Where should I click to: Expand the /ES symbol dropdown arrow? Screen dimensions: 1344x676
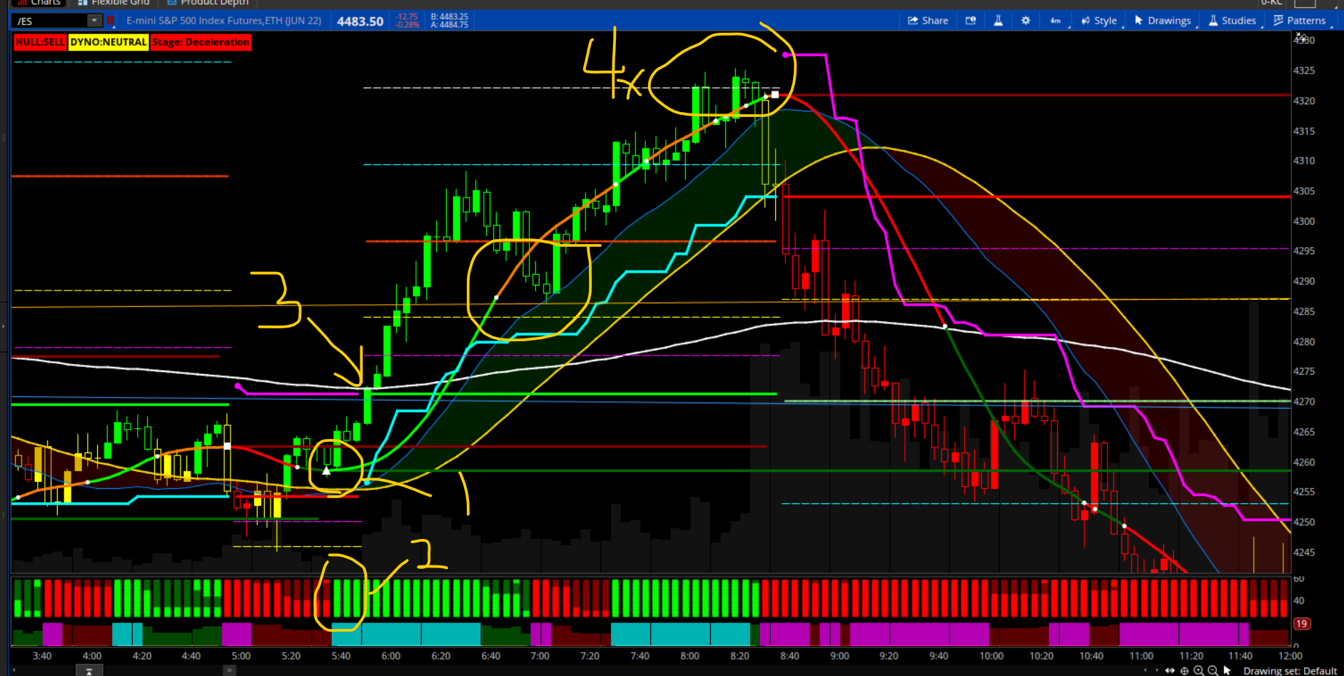point(94,21)
